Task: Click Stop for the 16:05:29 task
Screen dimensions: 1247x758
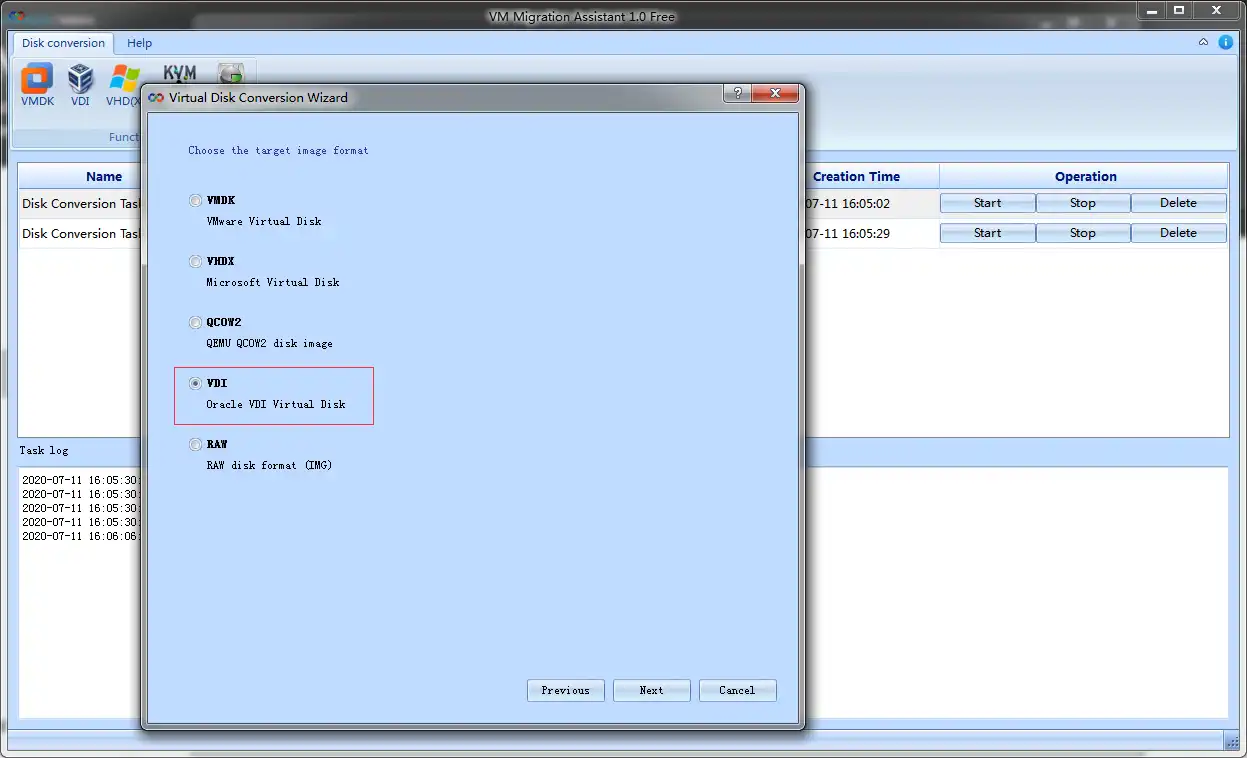Action: [x=1083, y=233]
